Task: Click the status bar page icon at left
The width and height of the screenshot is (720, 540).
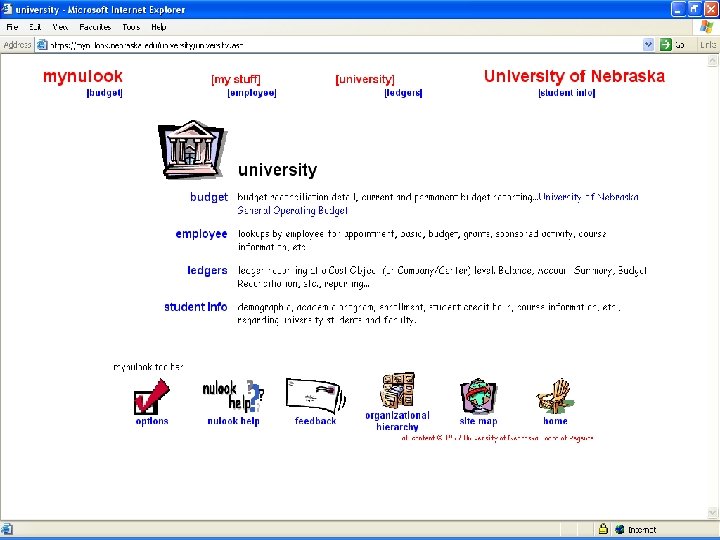Action: (7, 529)
